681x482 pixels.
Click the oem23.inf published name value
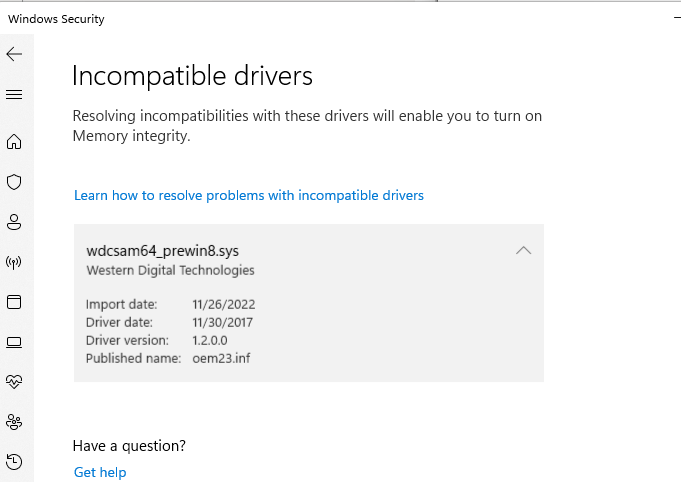coord(221,358)
